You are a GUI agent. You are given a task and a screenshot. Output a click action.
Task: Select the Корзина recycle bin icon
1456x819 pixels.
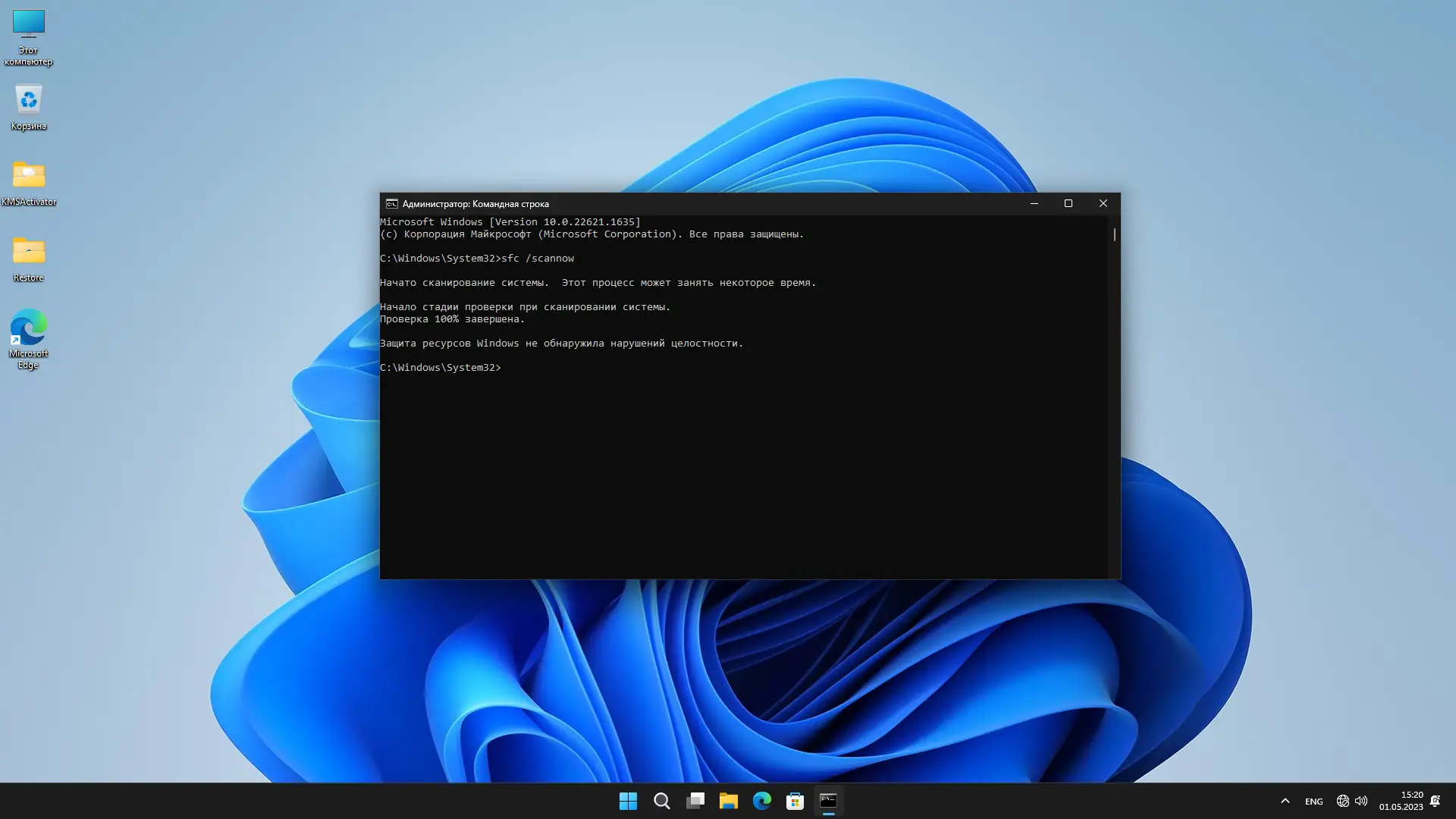point(28,106)
